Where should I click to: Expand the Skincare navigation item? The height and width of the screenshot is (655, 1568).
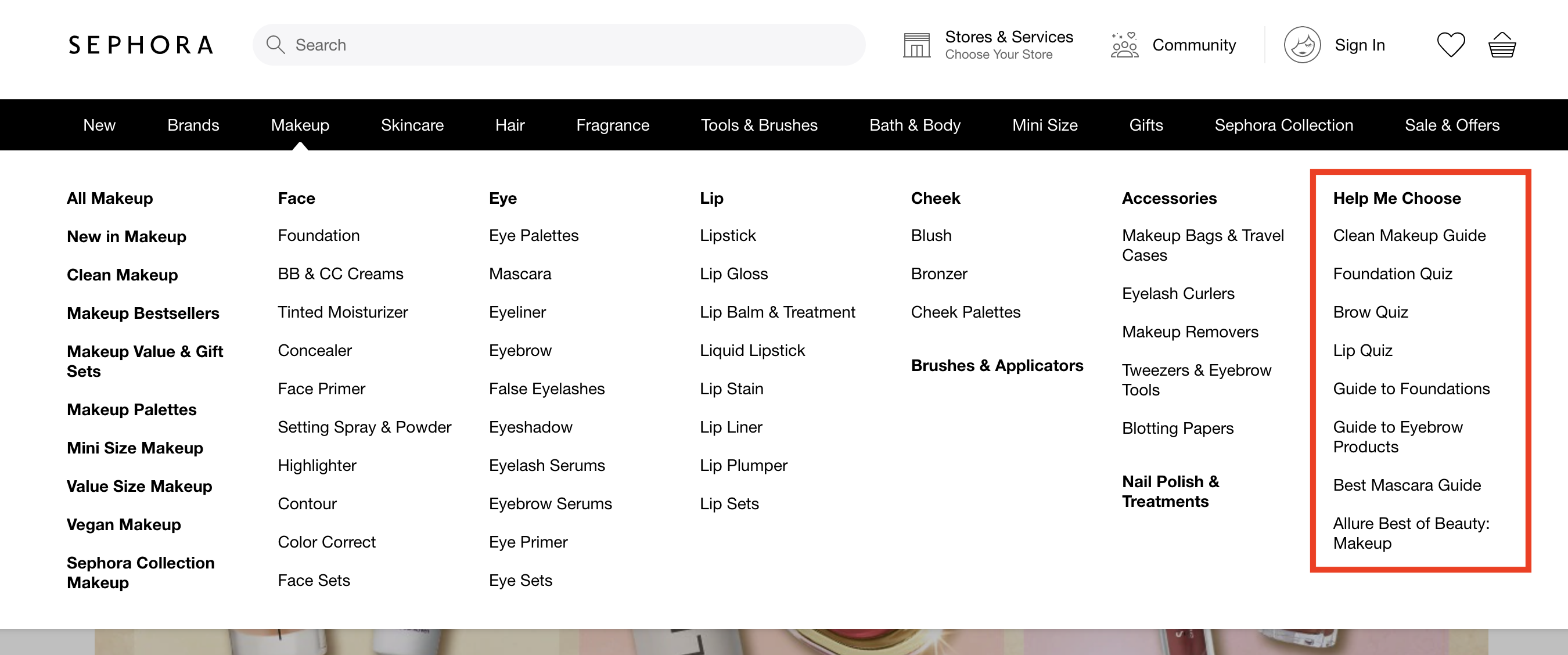(413, 125)
